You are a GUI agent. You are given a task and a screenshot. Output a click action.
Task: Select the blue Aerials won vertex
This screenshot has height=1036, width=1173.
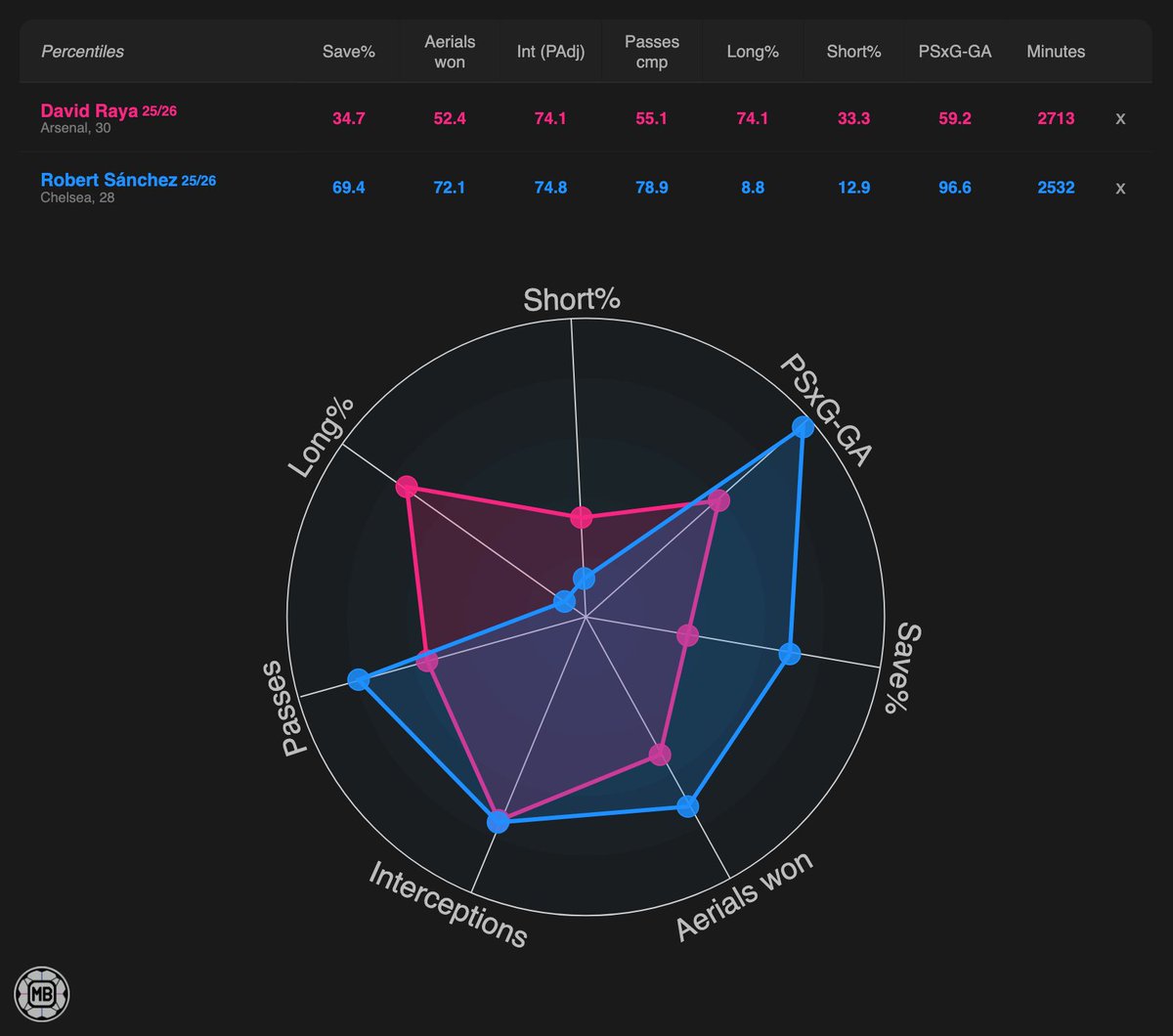click(686, 807)
